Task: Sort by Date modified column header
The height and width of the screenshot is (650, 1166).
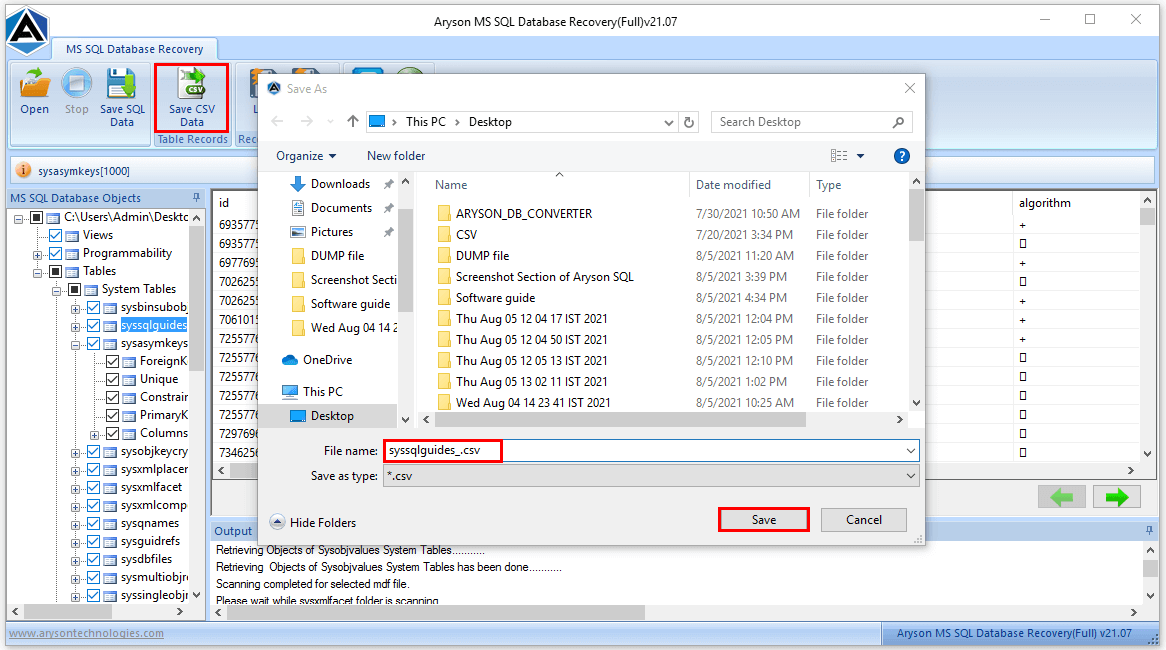Action: 733,184
